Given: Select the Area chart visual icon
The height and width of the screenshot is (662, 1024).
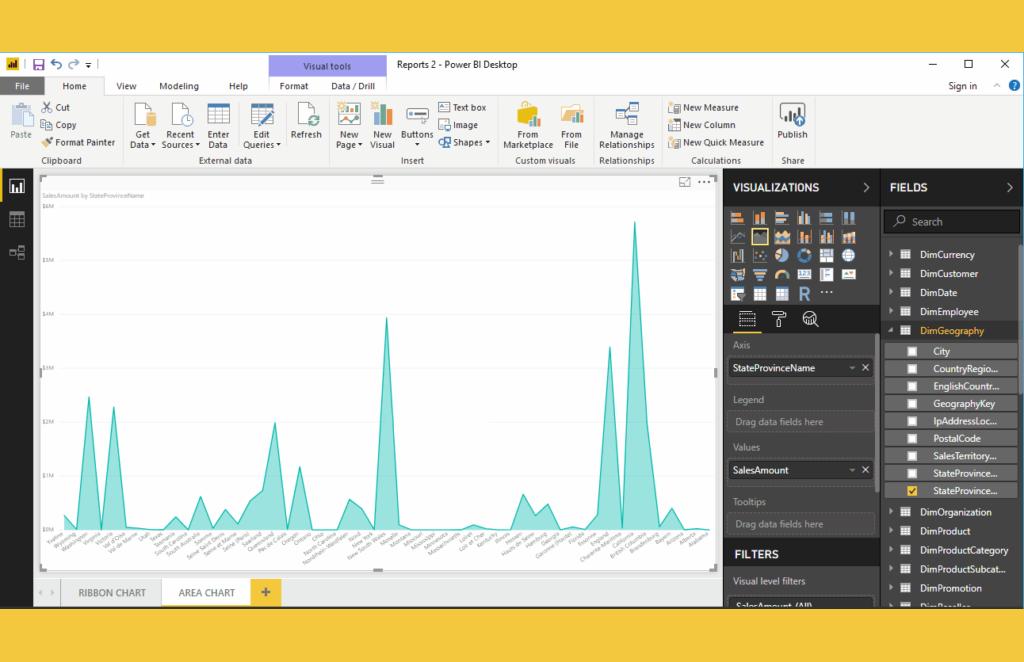Looking at the screenshot, I should pyautogui.click(x=760, y=237).
